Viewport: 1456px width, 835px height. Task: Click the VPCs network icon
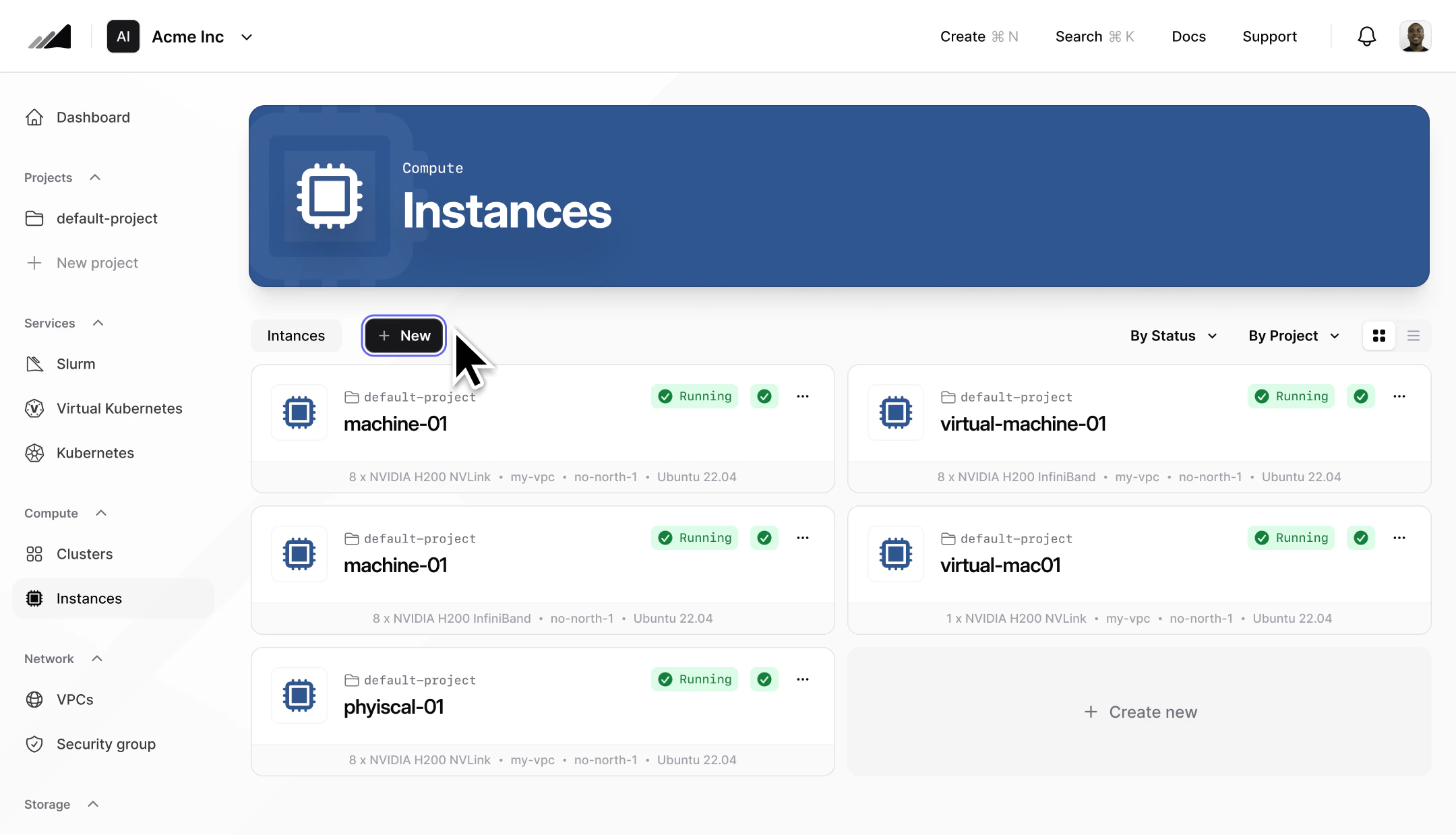tap(34, 700)
